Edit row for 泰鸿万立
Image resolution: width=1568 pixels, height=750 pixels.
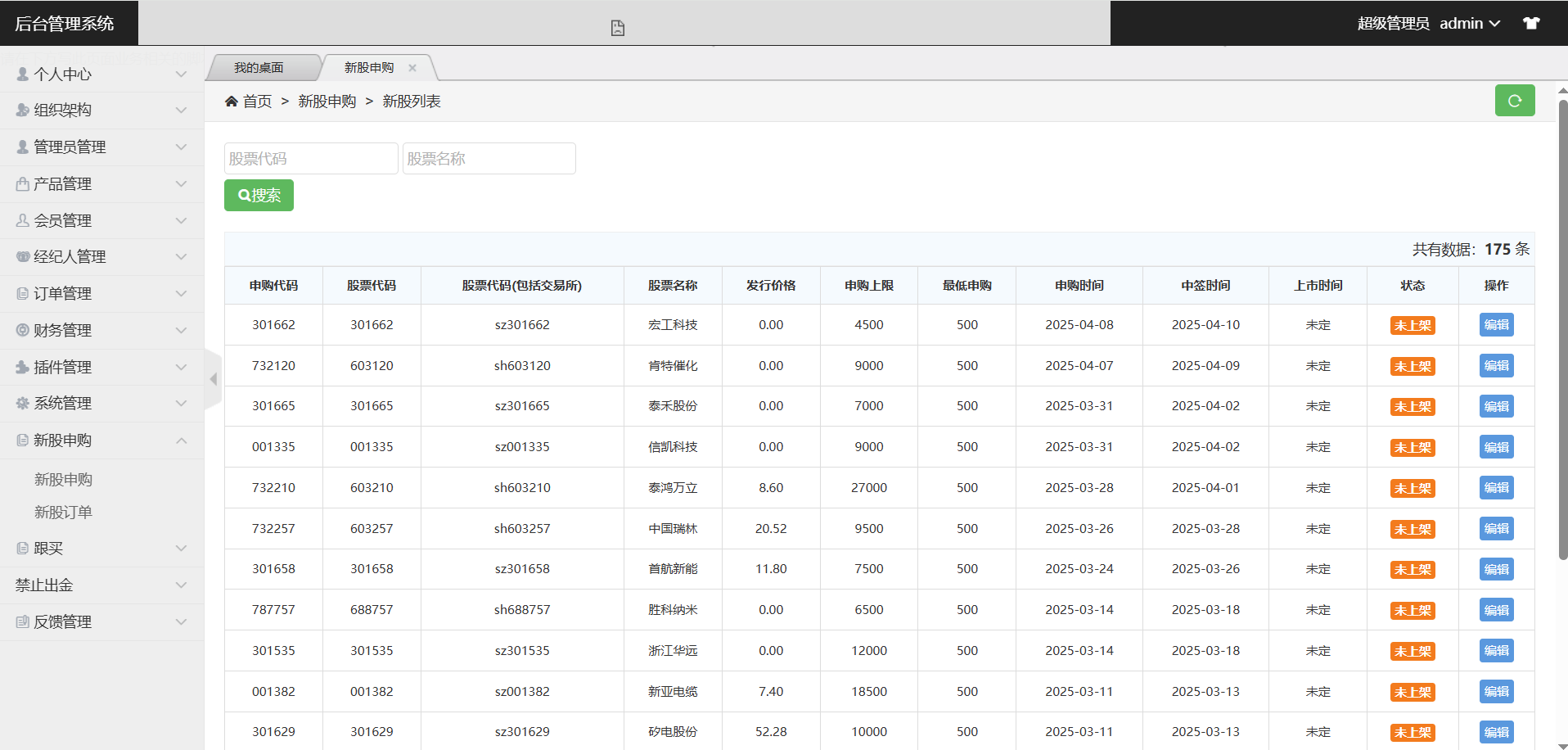pyautogui.click(x=1496, y=488)
